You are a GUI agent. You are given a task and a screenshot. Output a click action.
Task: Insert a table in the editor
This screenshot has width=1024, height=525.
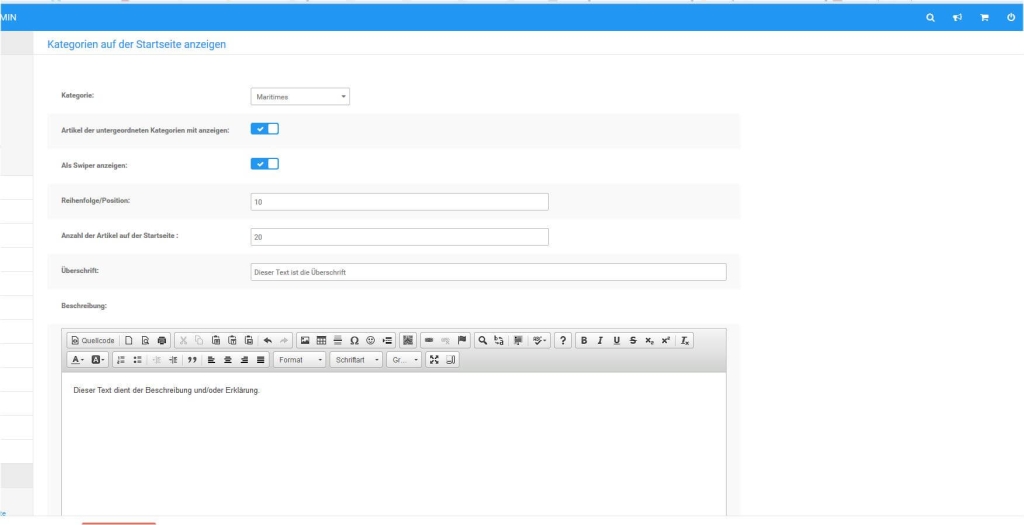[322, 340]
